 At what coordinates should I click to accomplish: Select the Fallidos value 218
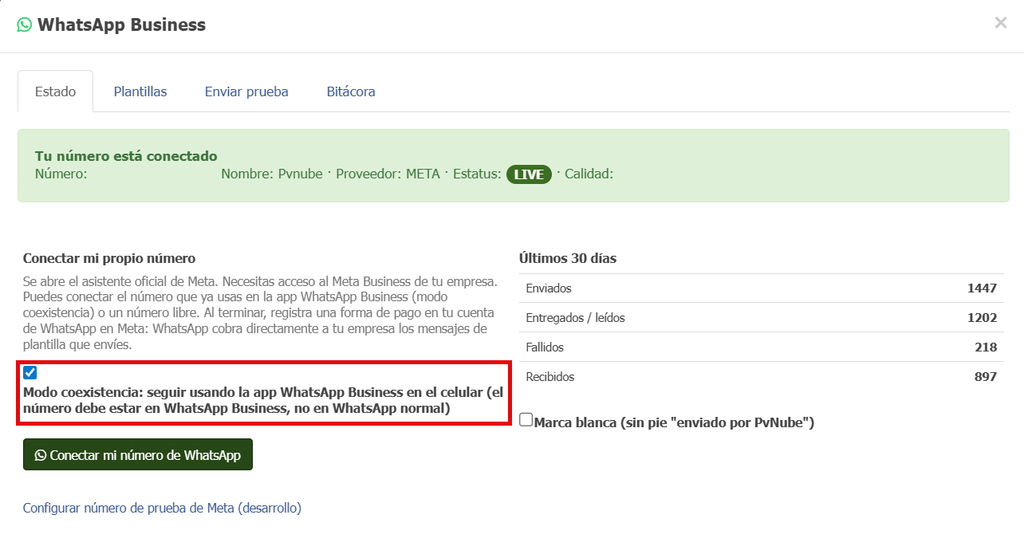(x=985, y=347)
